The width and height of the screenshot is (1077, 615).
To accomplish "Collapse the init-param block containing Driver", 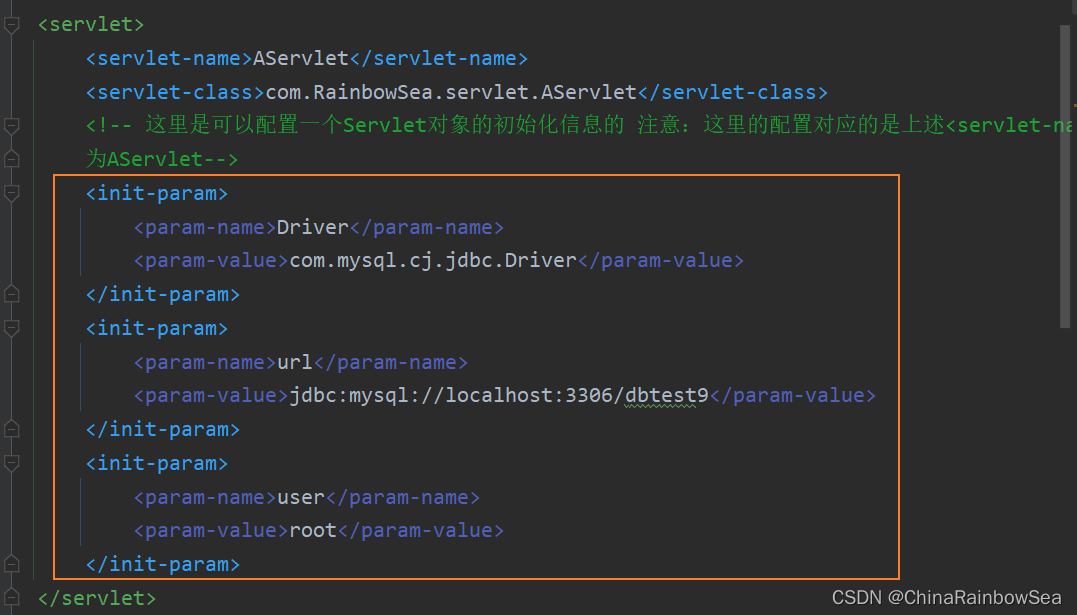I will [x=12, y=193].
